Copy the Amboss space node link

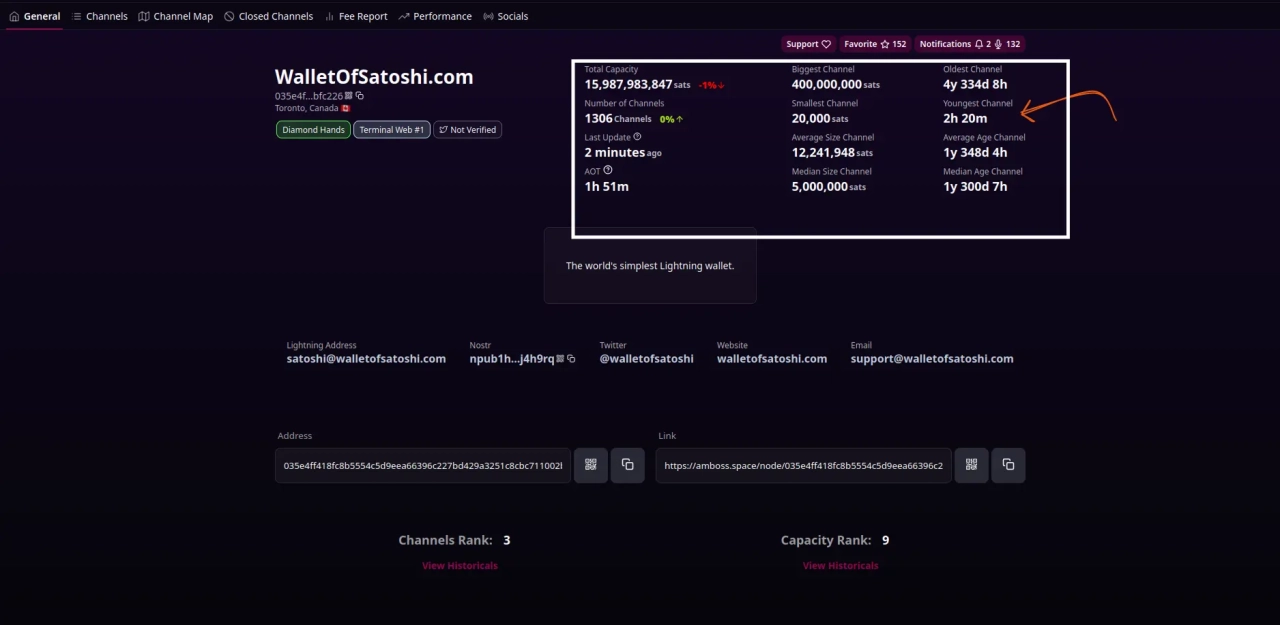[x=1008, y=465]
